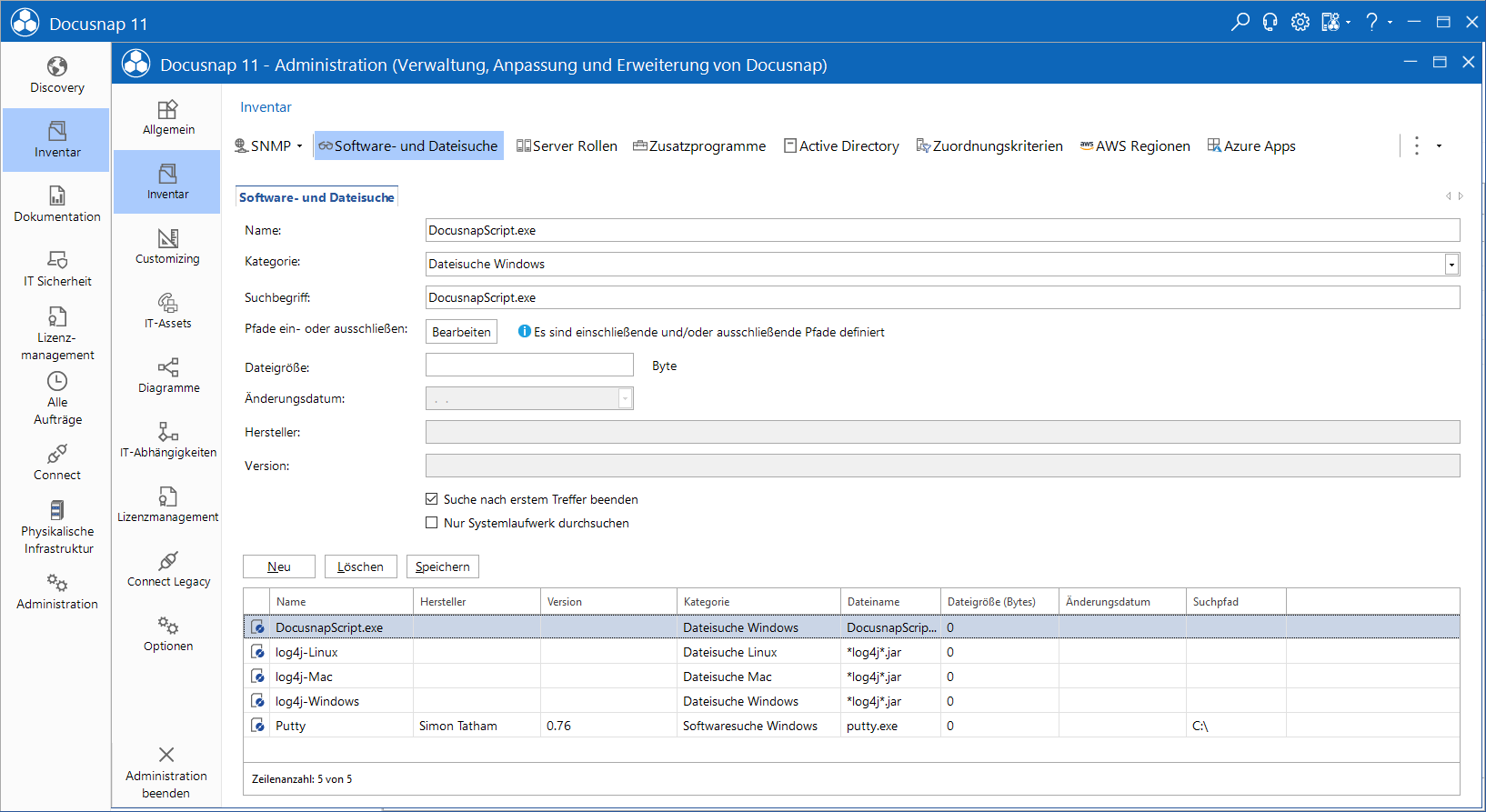This screenshot has width=1486, height=812.
Task: Open the Administration item in the outer sidebar
Action: [x=56, y=592]
